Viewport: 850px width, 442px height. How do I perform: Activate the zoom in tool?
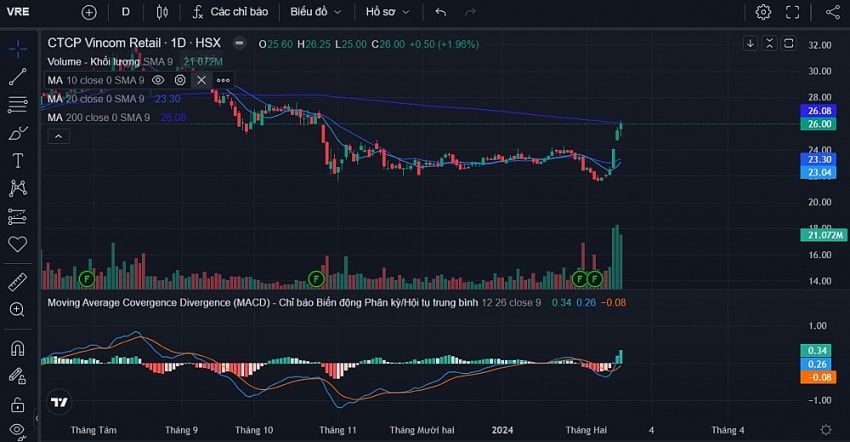pyautogui.click(x=17, y=309)
